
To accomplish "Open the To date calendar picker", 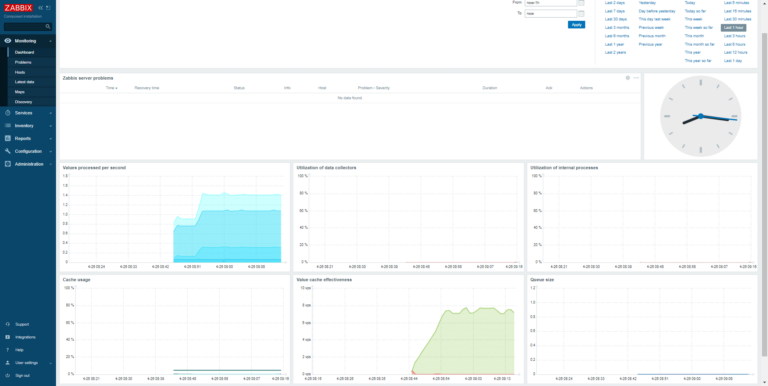I will coord(581,13).
